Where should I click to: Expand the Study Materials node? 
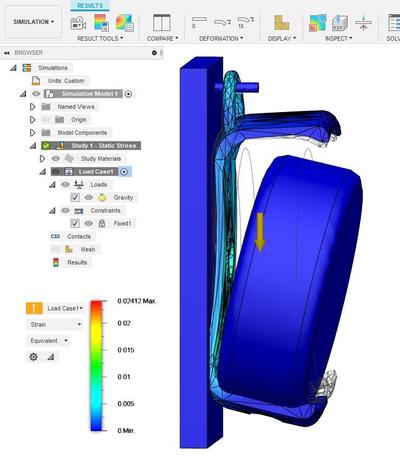pos(42,159)
